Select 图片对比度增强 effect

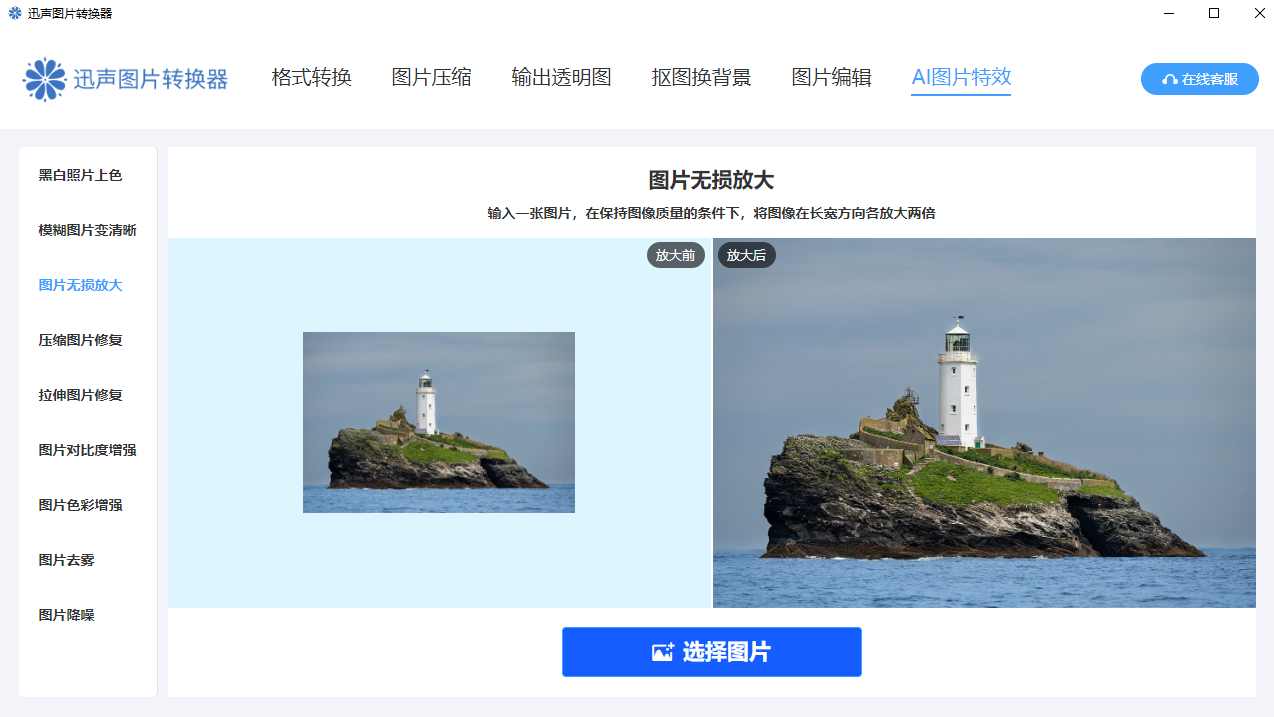click(x=88, y=450)
